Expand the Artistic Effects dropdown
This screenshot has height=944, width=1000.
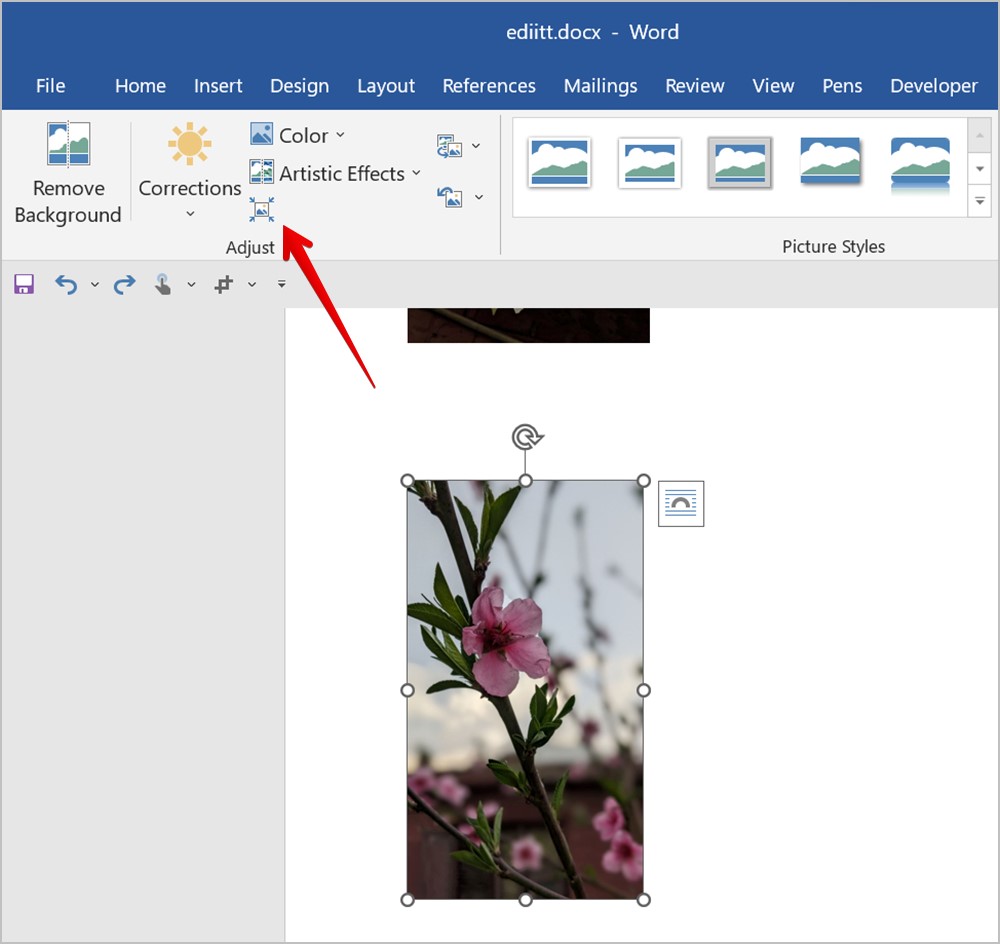[x=415, y=174]
